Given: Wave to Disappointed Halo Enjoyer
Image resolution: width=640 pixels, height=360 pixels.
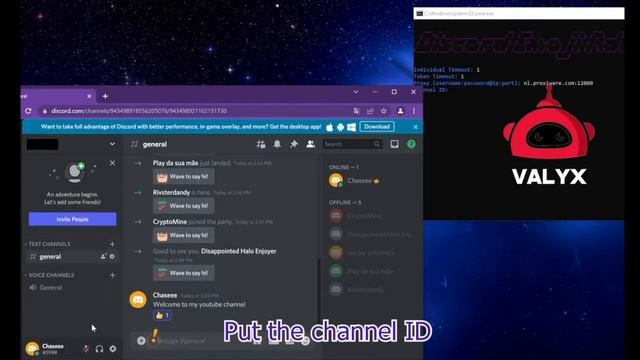Looking at the screenshot, I should [184, 273].
